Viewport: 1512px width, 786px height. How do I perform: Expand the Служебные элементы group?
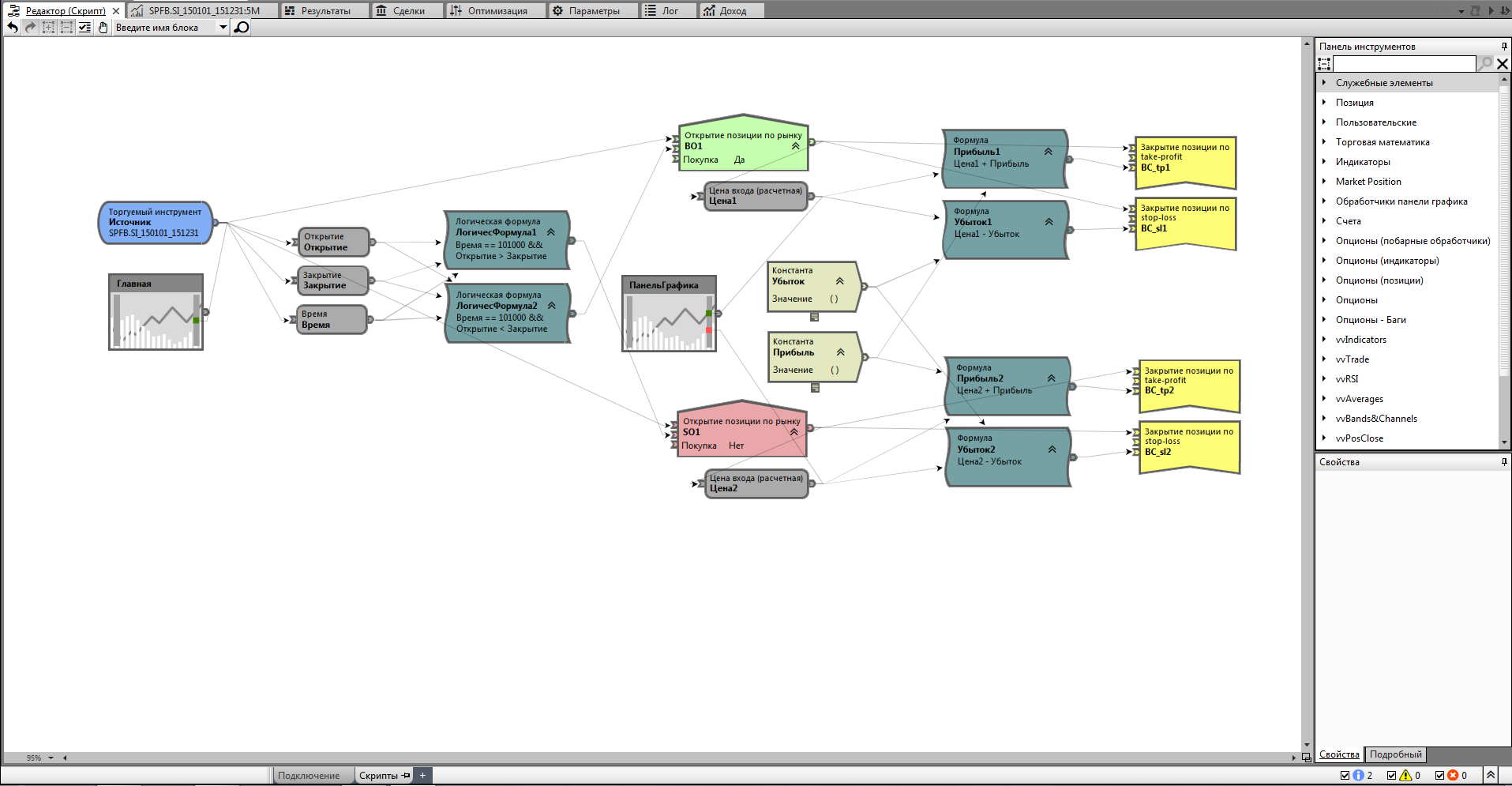point(1324,82)
